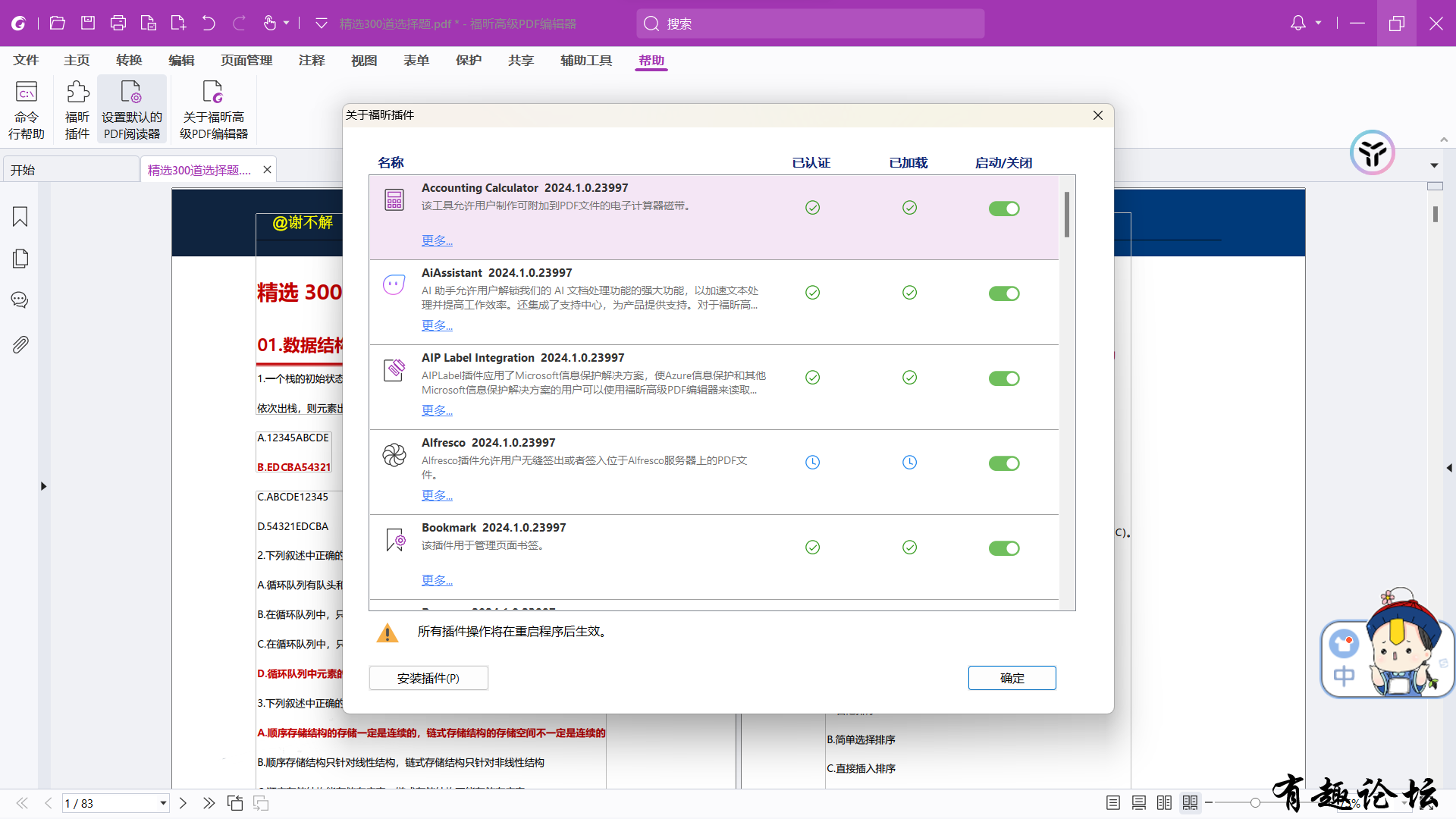Viewport: 1456px width, 819px height.
Task: Click the Accounting Calculator plugin icon
Action: point(394,200)
